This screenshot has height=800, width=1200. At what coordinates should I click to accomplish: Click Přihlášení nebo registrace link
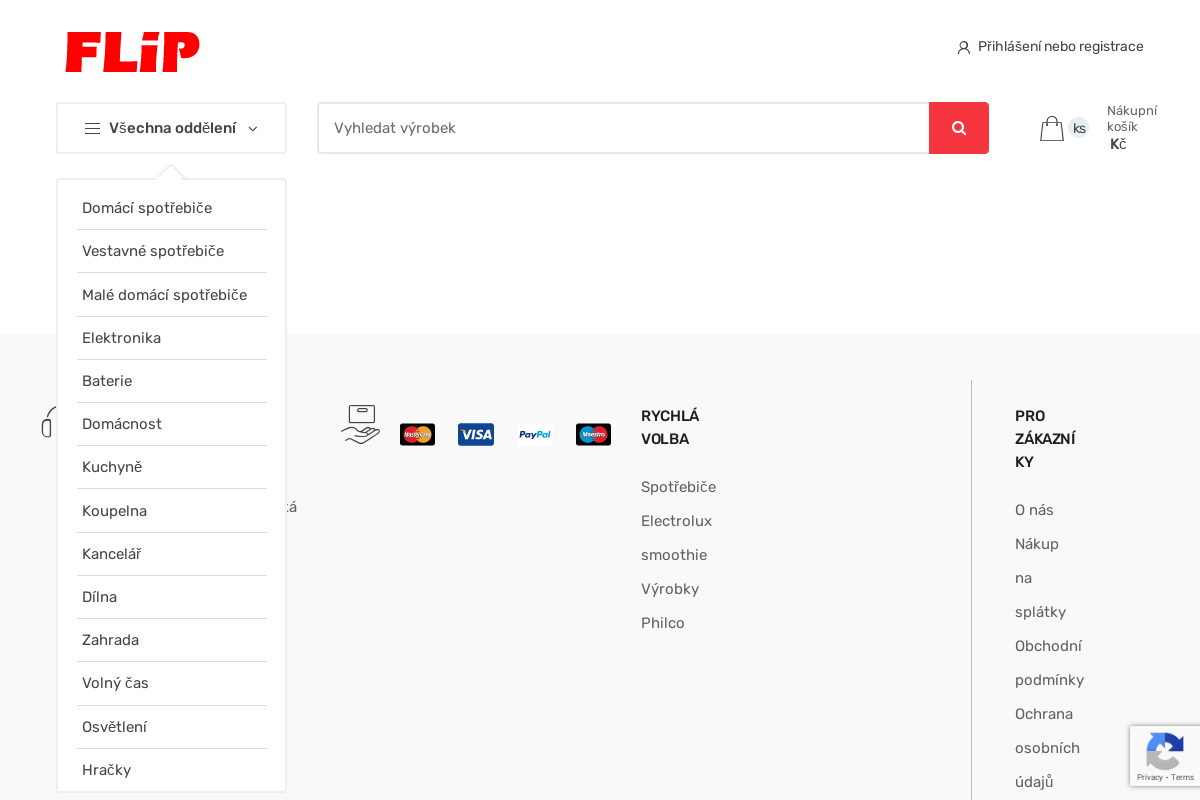(1060, 47)
